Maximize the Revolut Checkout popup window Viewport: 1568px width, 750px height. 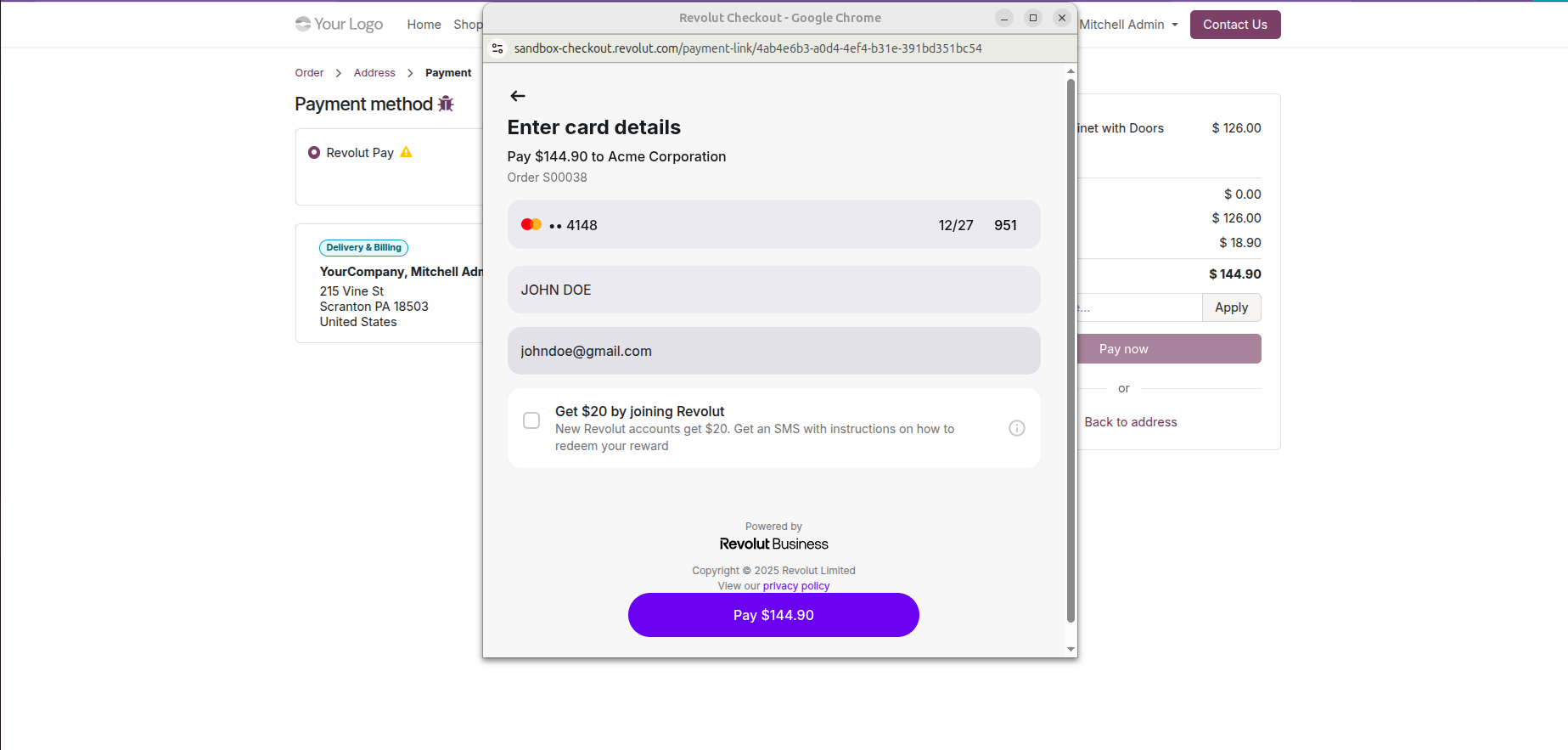click(1032, 18)
